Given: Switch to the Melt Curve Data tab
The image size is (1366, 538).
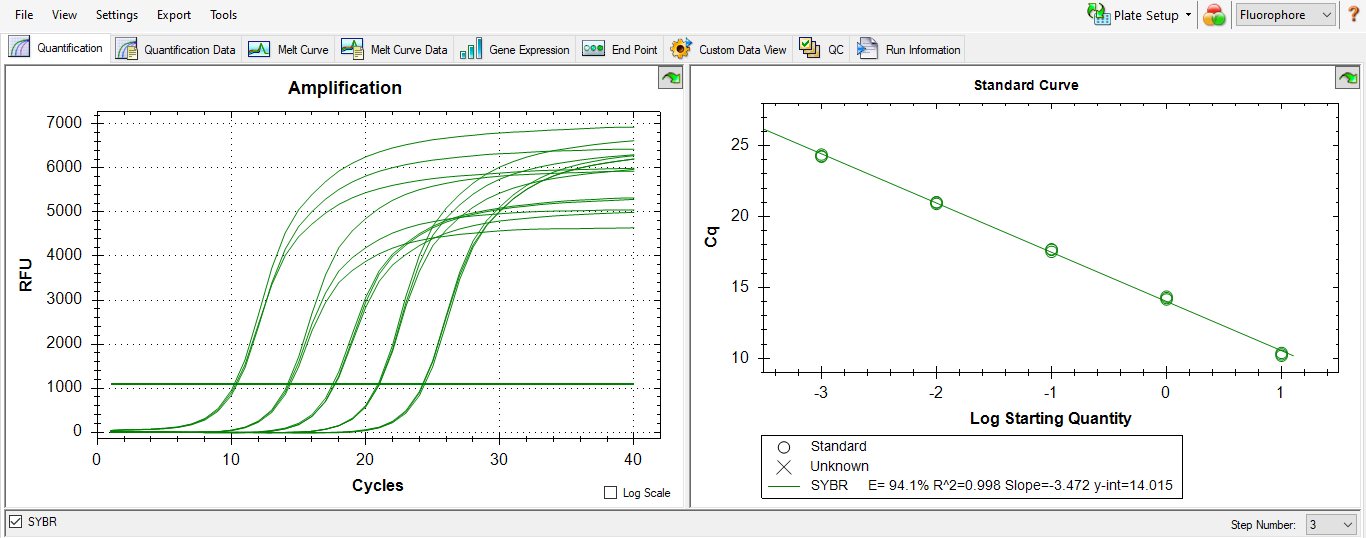Looking at the screenshot, I should (x=394, y=49).
